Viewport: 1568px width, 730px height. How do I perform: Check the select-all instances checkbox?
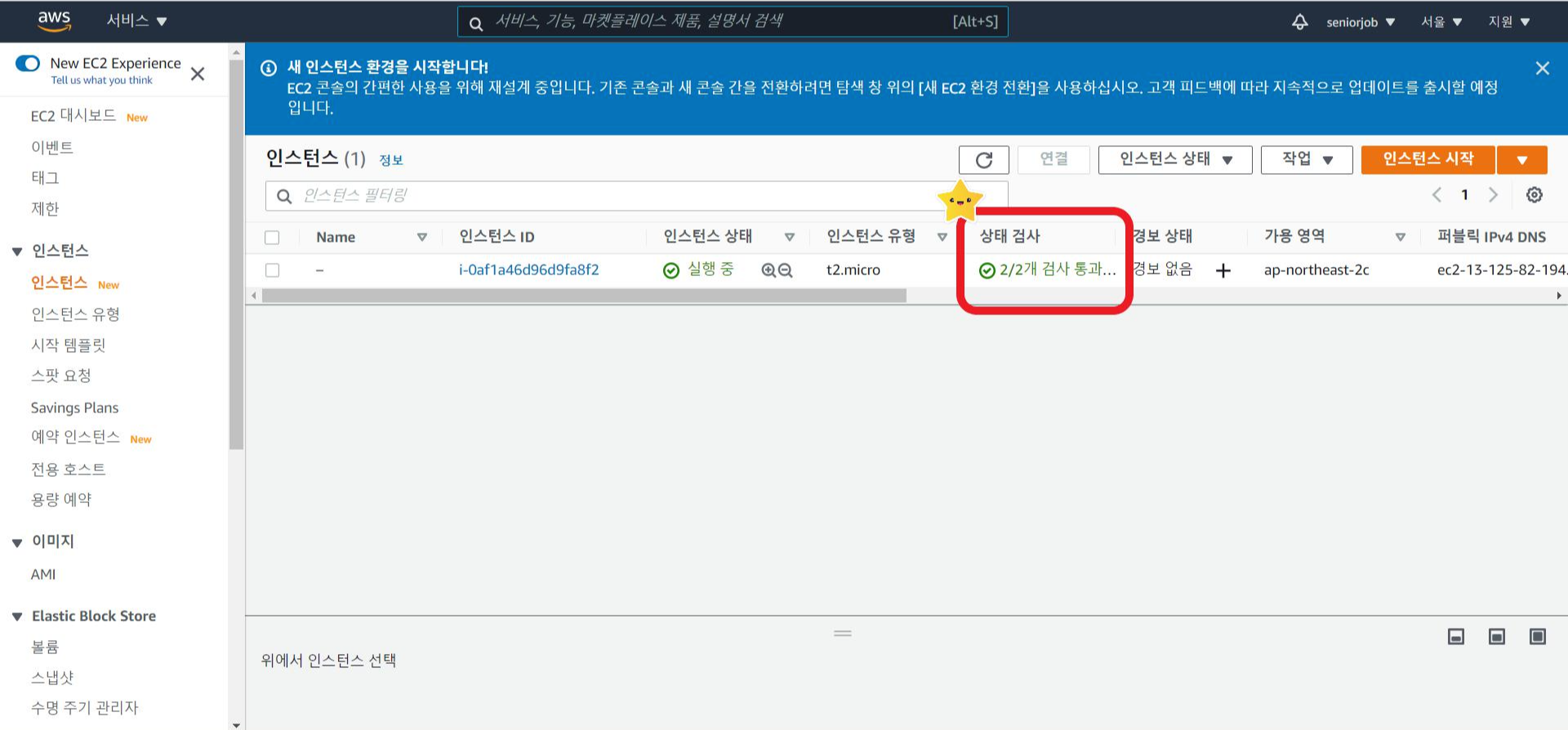point(272,238)
